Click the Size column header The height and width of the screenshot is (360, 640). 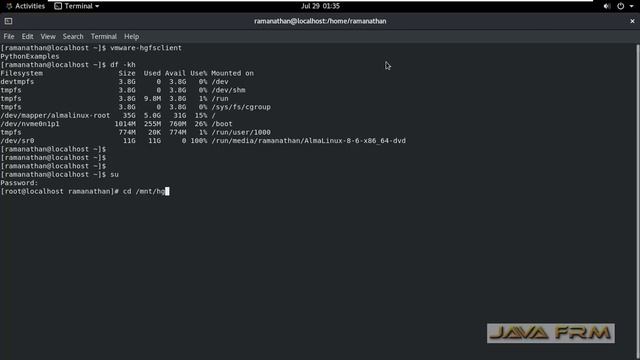pos(127,73)
